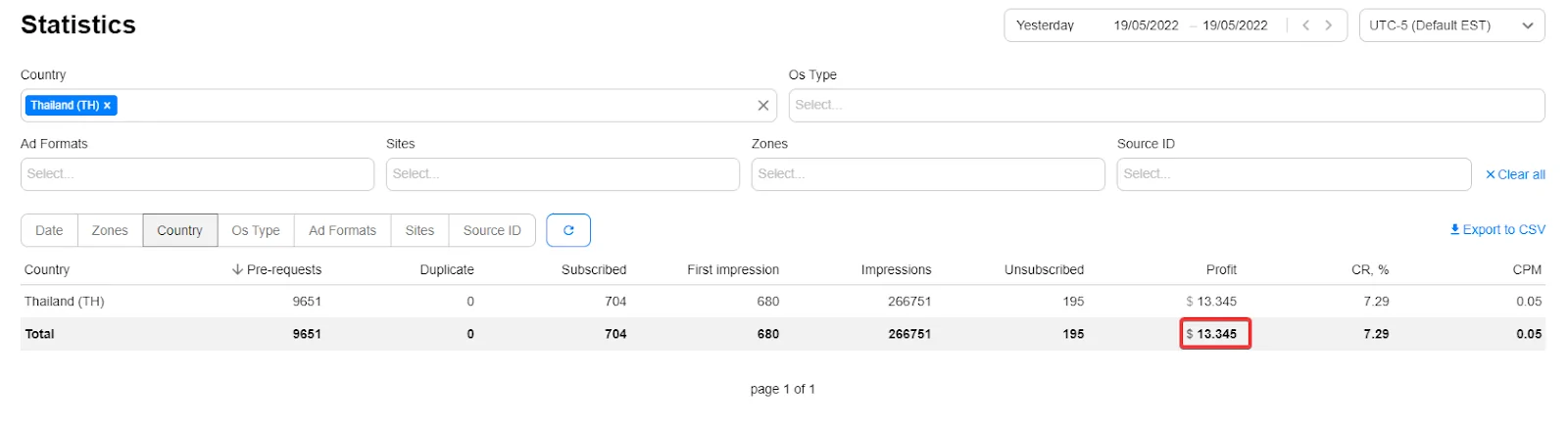Export statistics to CSV
This screenshot has height=428, width=1568.
pos(1497,230)
